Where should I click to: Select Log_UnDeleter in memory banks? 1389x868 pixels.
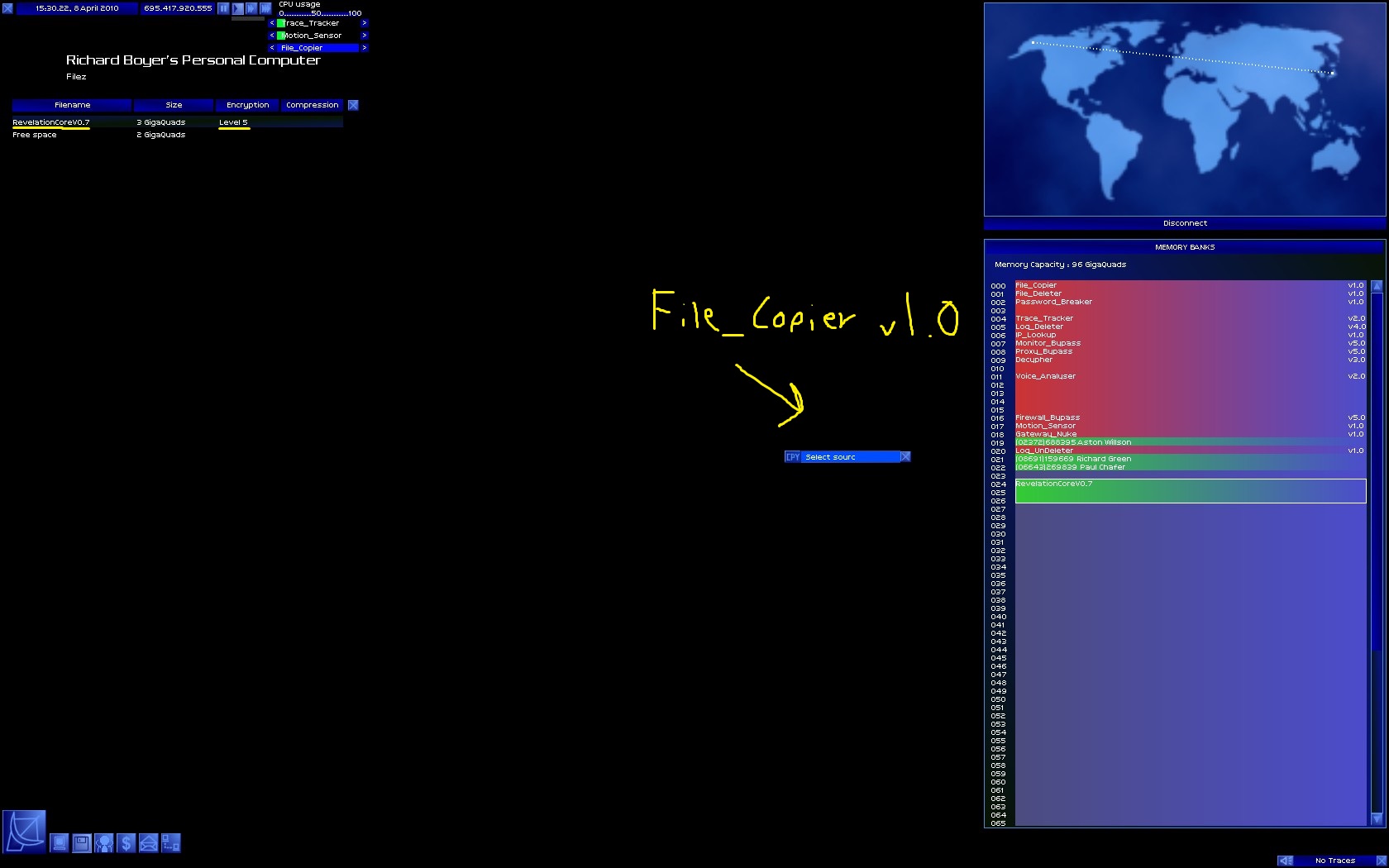tap(1190, 451)
